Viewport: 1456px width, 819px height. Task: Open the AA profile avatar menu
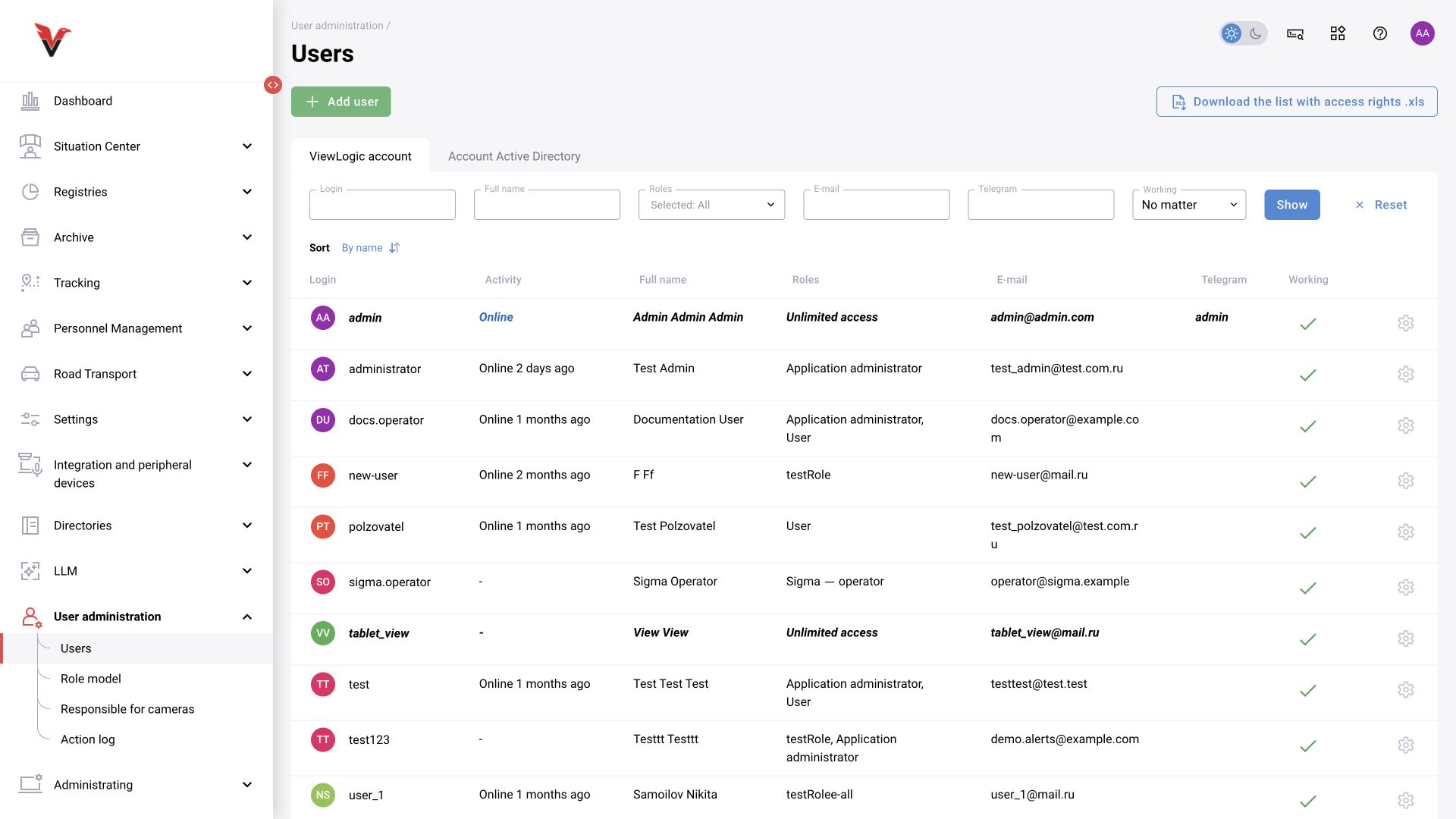tap(1423, 33)
